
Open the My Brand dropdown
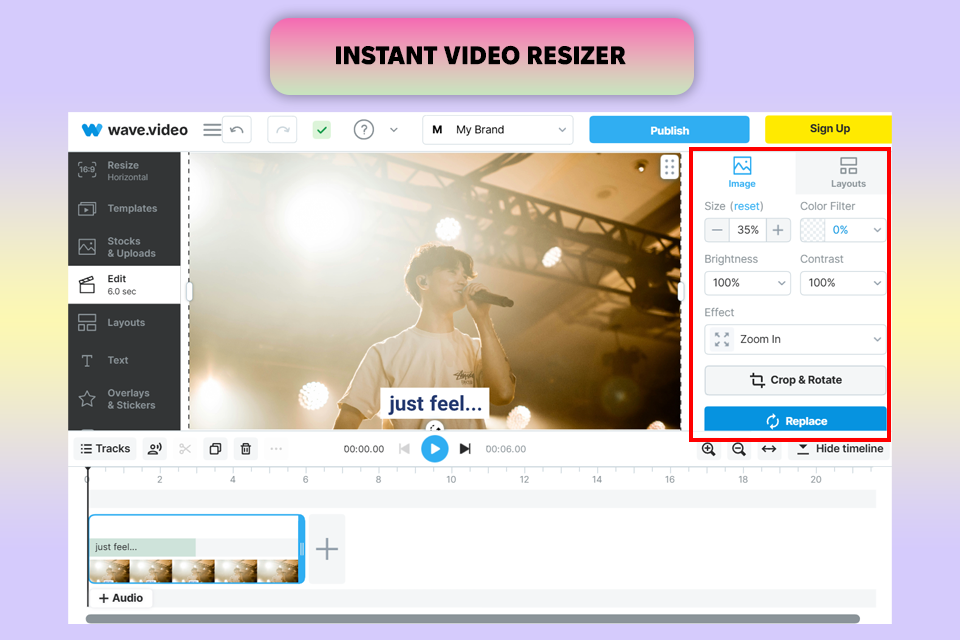point(498,130)
